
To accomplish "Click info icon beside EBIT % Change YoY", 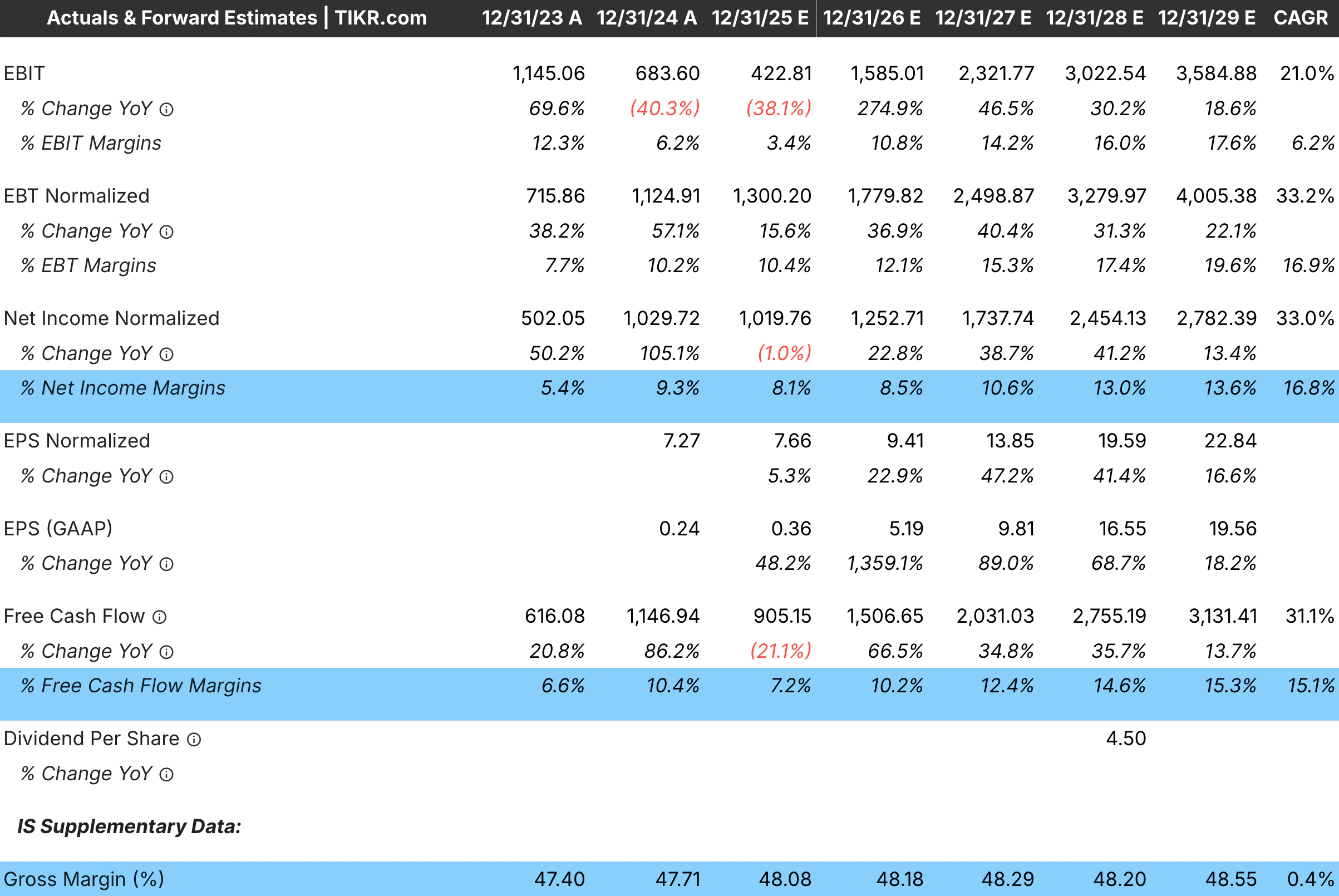I will pos(166,109).
